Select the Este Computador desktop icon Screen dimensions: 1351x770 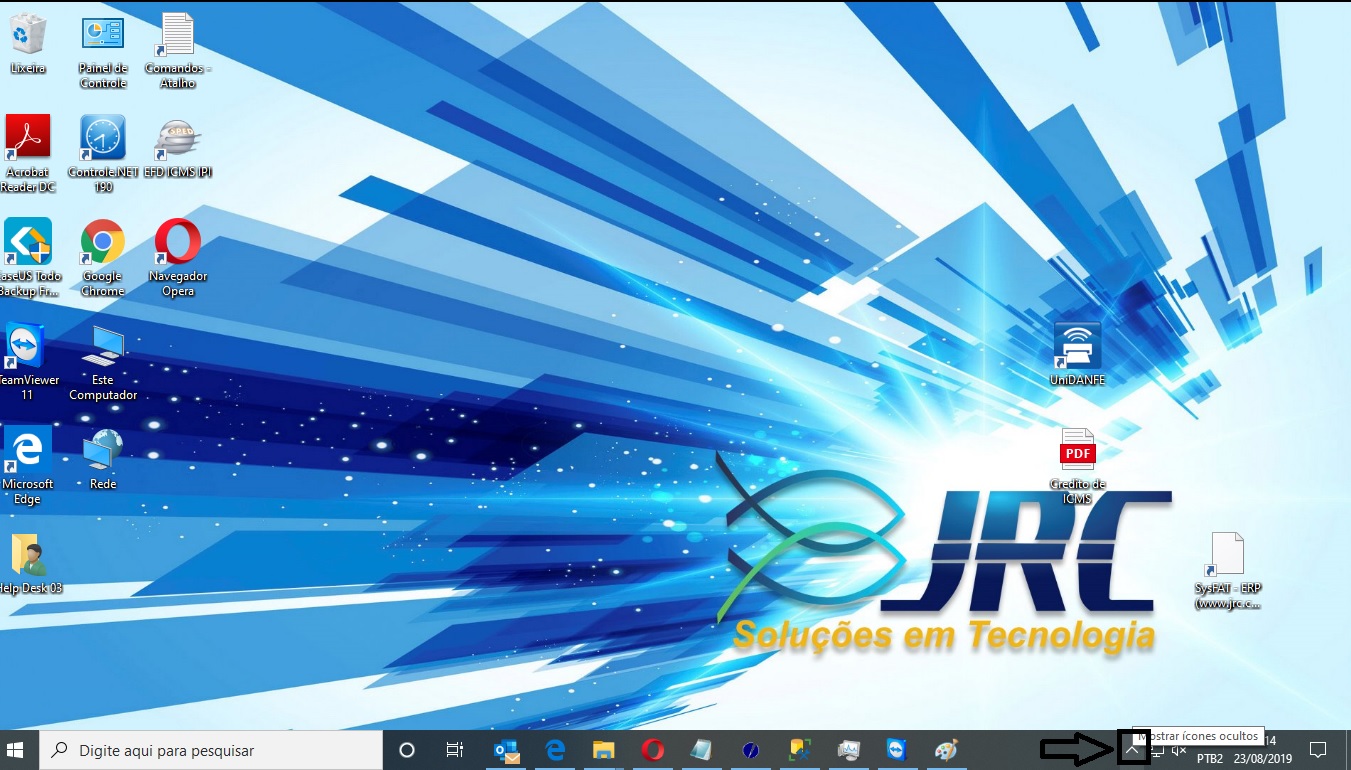coord(103,362)
